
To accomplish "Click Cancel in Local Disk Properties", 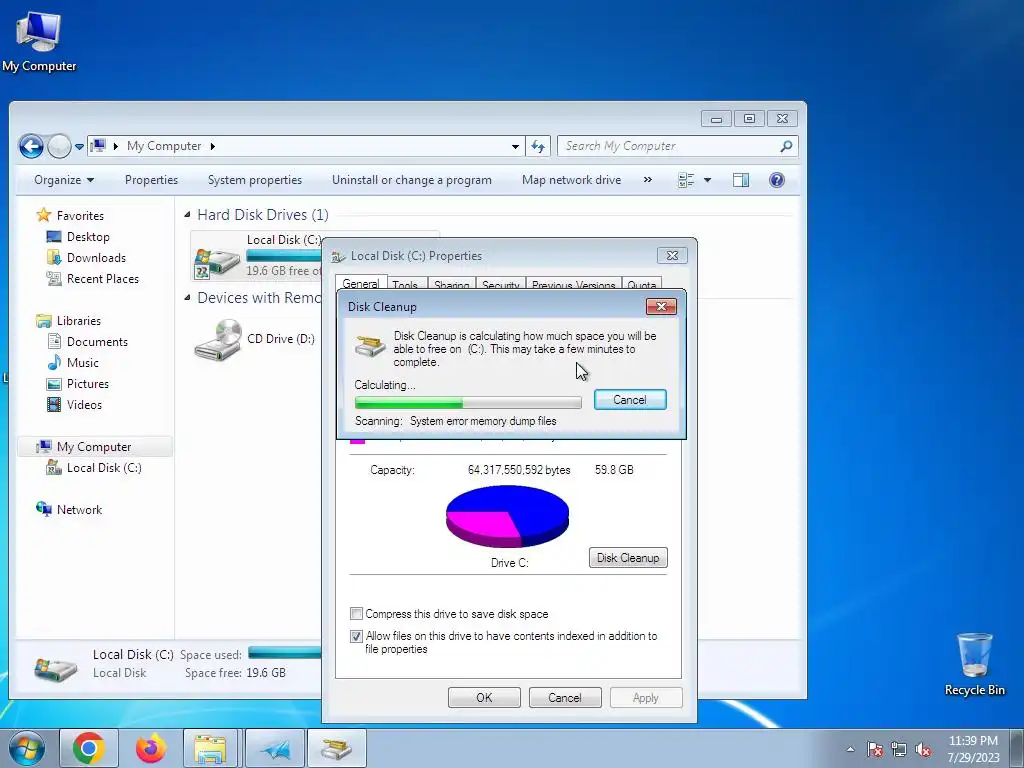I will point(565,697).
